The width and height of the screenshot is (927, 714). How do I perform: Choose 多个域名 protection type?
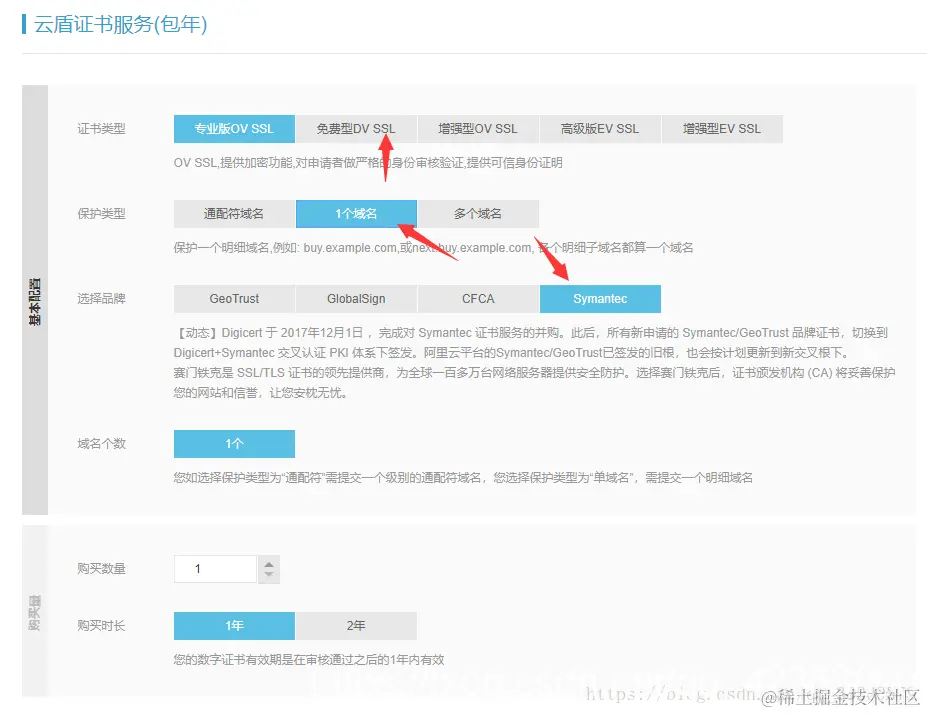pos(478,214)
